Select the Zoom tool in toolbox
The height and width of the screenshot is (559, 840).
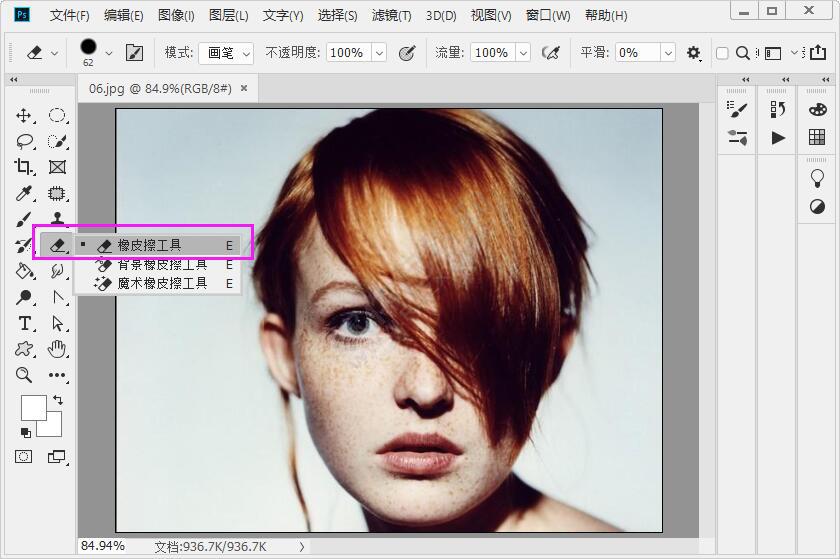coord(24,375)
